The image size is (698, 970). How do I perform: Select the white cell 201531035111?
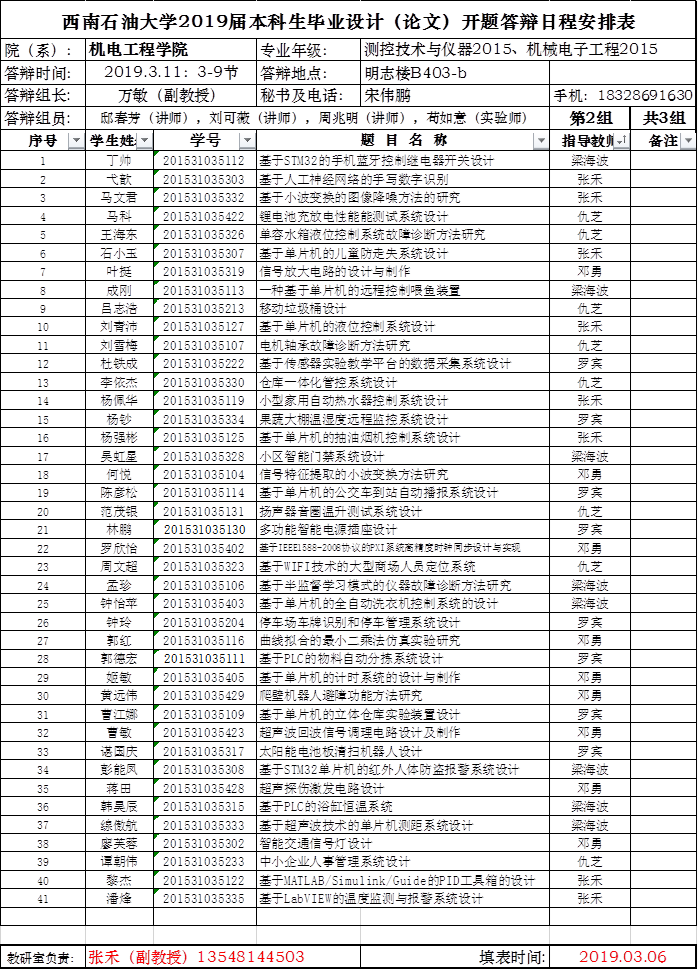point(204,659)
